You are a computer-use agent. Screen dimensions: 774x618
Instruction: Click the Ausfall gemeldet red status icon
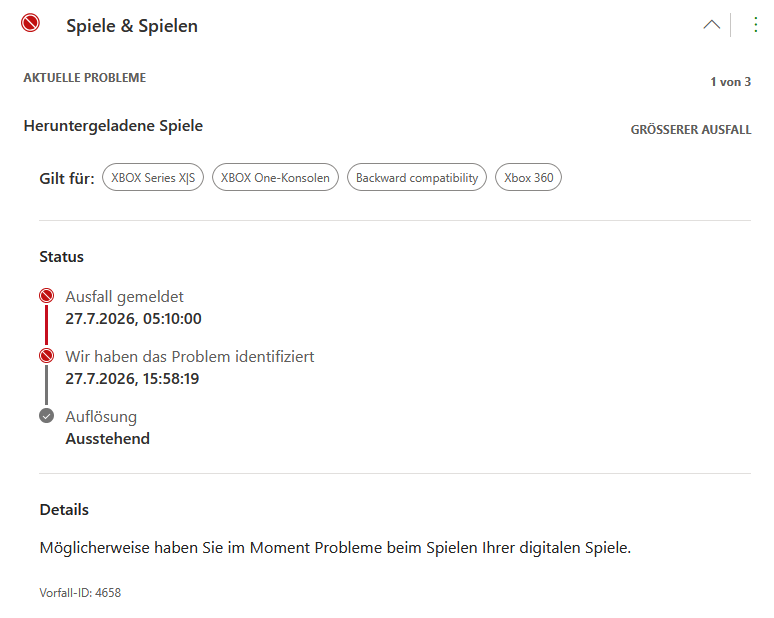click(46, 296)
